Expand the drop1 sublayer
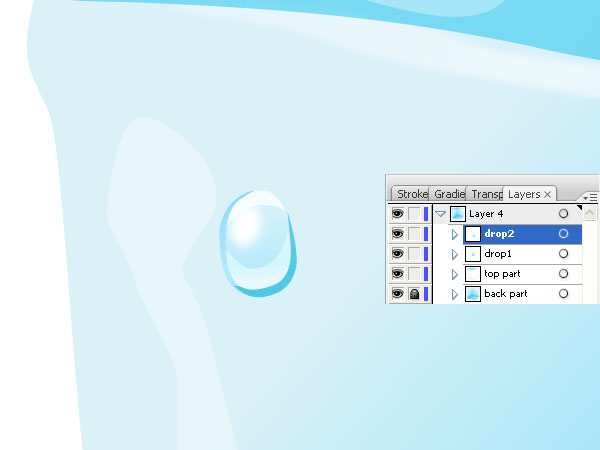 pos(455,254)
